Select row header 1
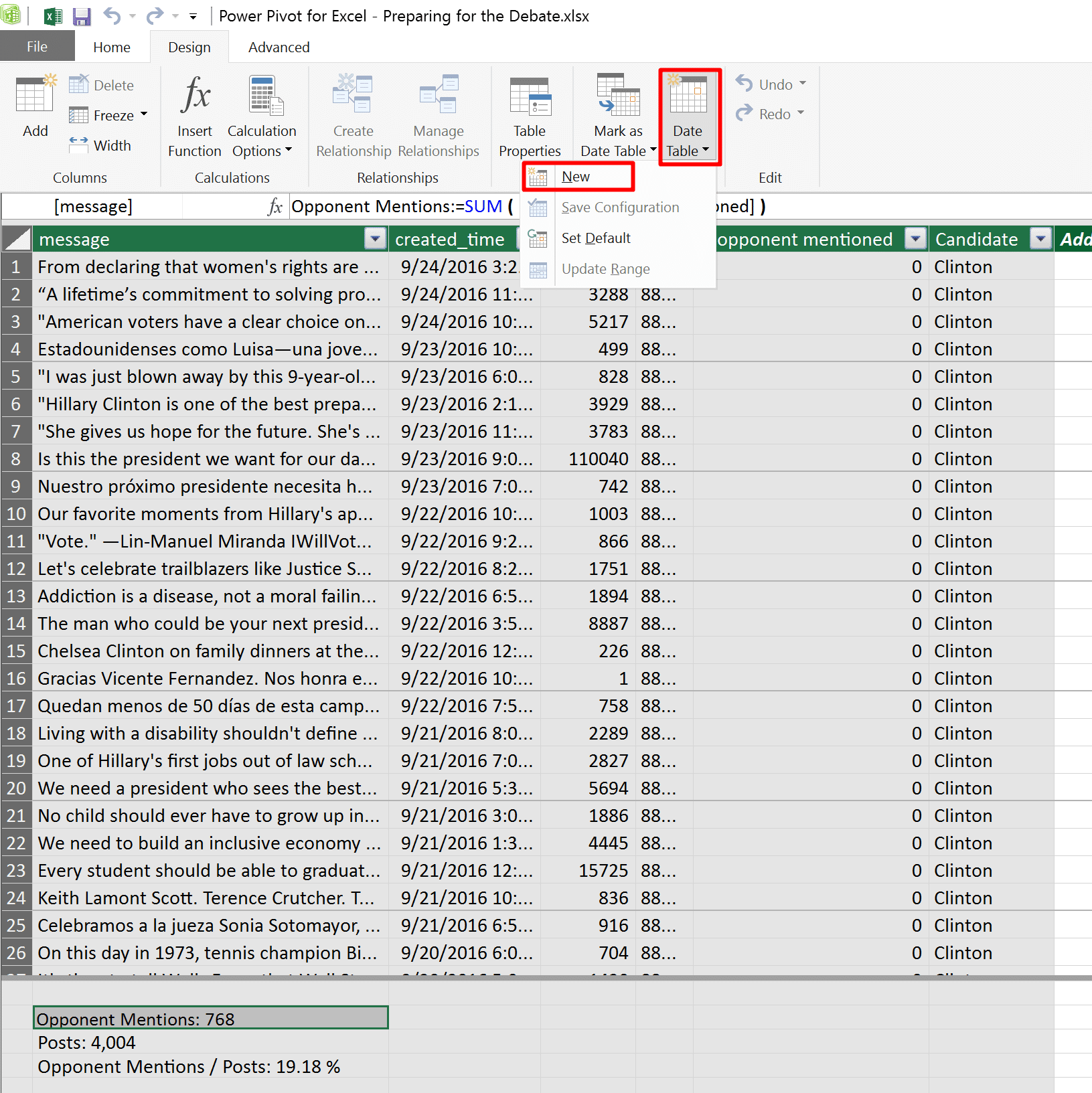Screen dimensions: 1092x1093 [16, 267]
